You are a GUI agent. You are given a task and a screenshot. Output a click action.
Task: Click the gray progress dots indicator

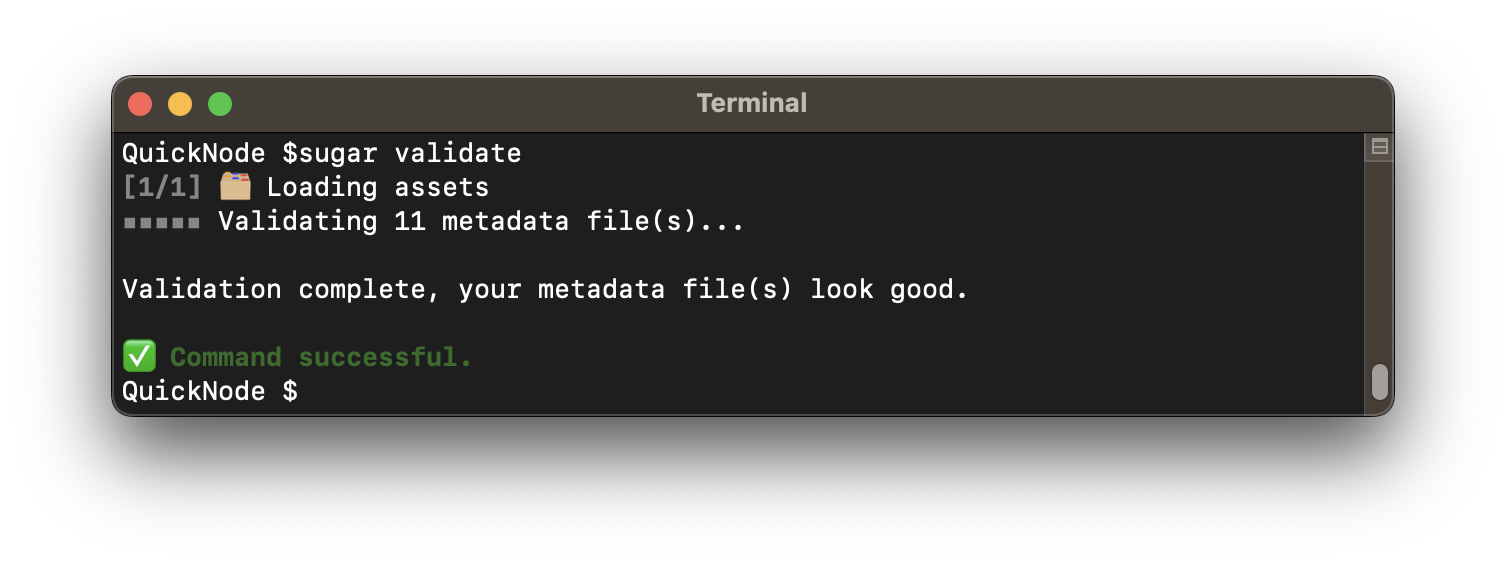click(x=162, y=222)
